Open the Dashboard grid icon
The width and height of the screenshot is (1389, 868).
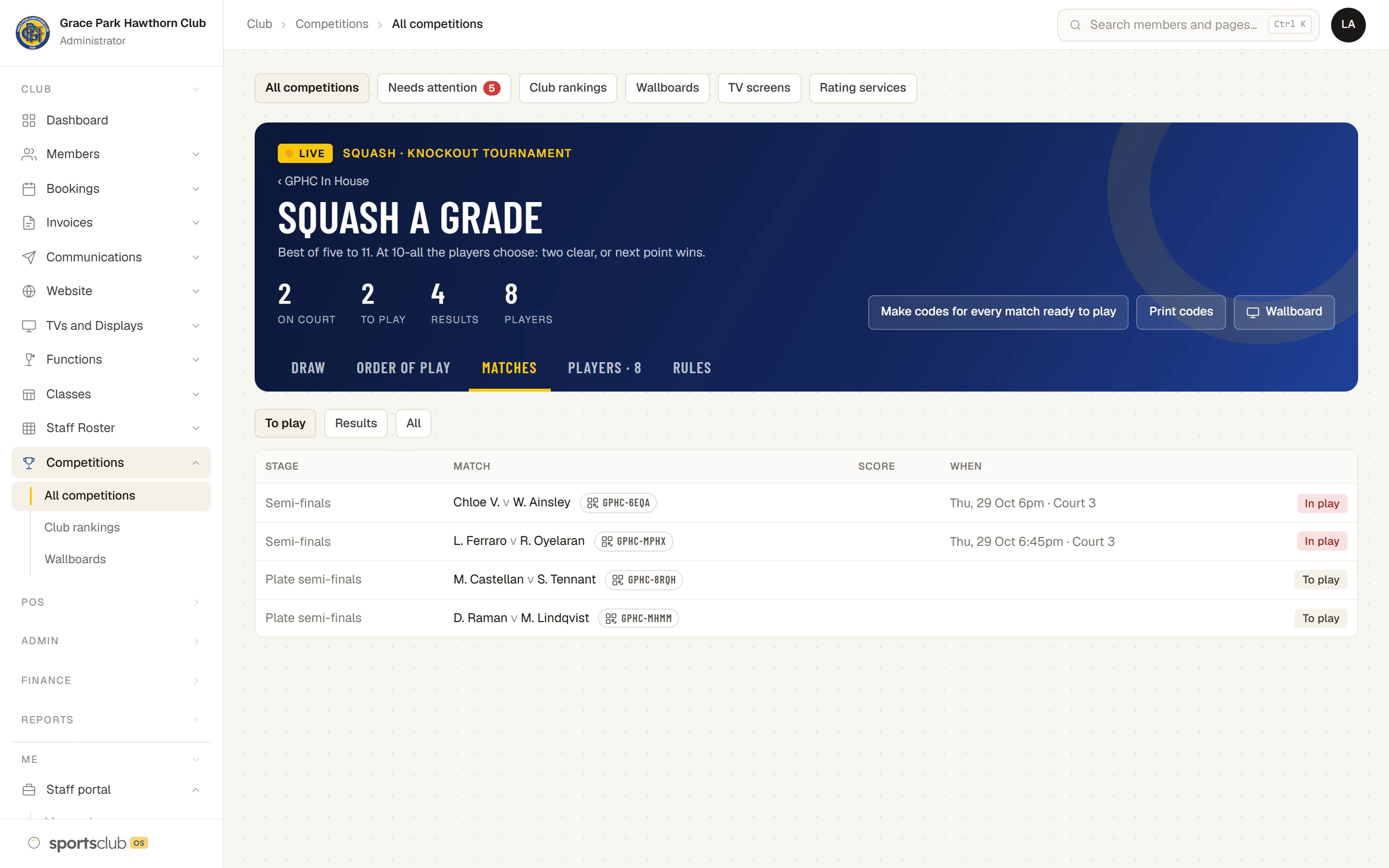tap(29, 120)
